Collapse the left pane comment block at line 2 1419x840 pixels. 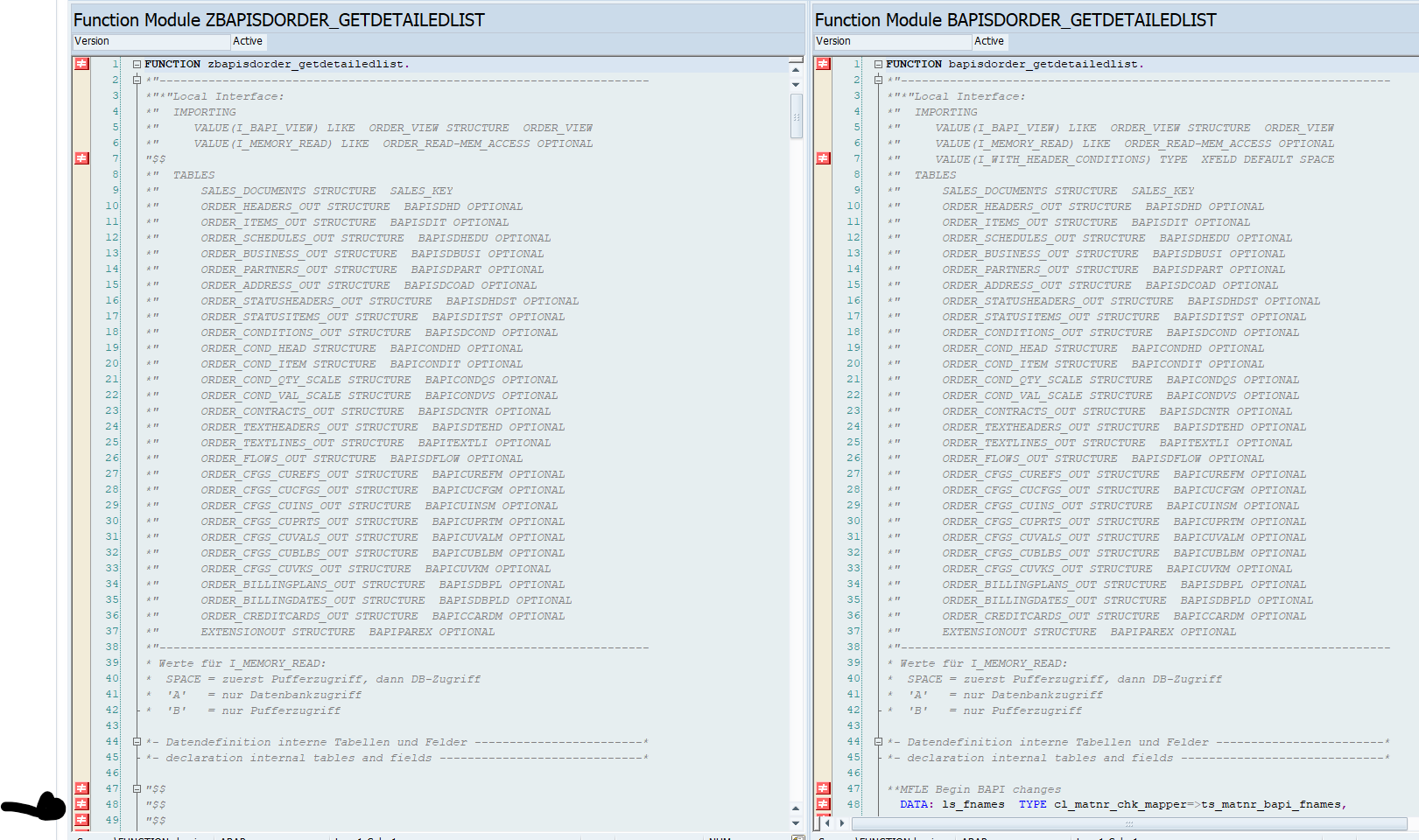pyautogui.click(x=137, y=80)
